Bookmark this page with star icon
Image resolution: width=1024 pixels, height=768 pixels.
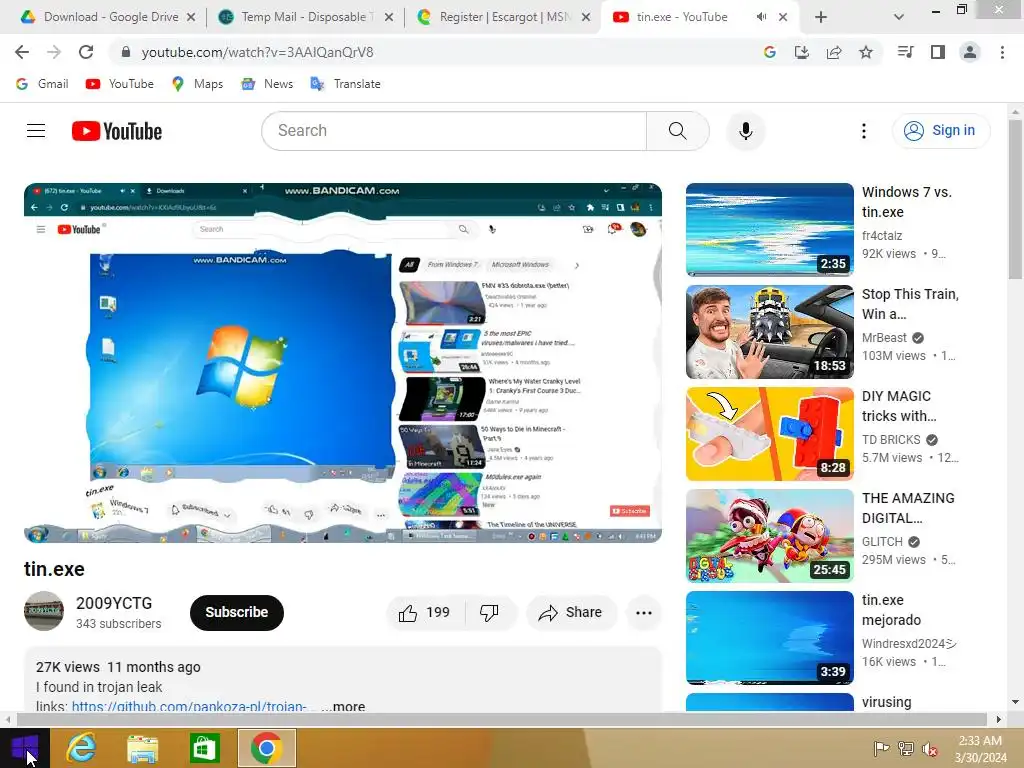click(865, 52)
